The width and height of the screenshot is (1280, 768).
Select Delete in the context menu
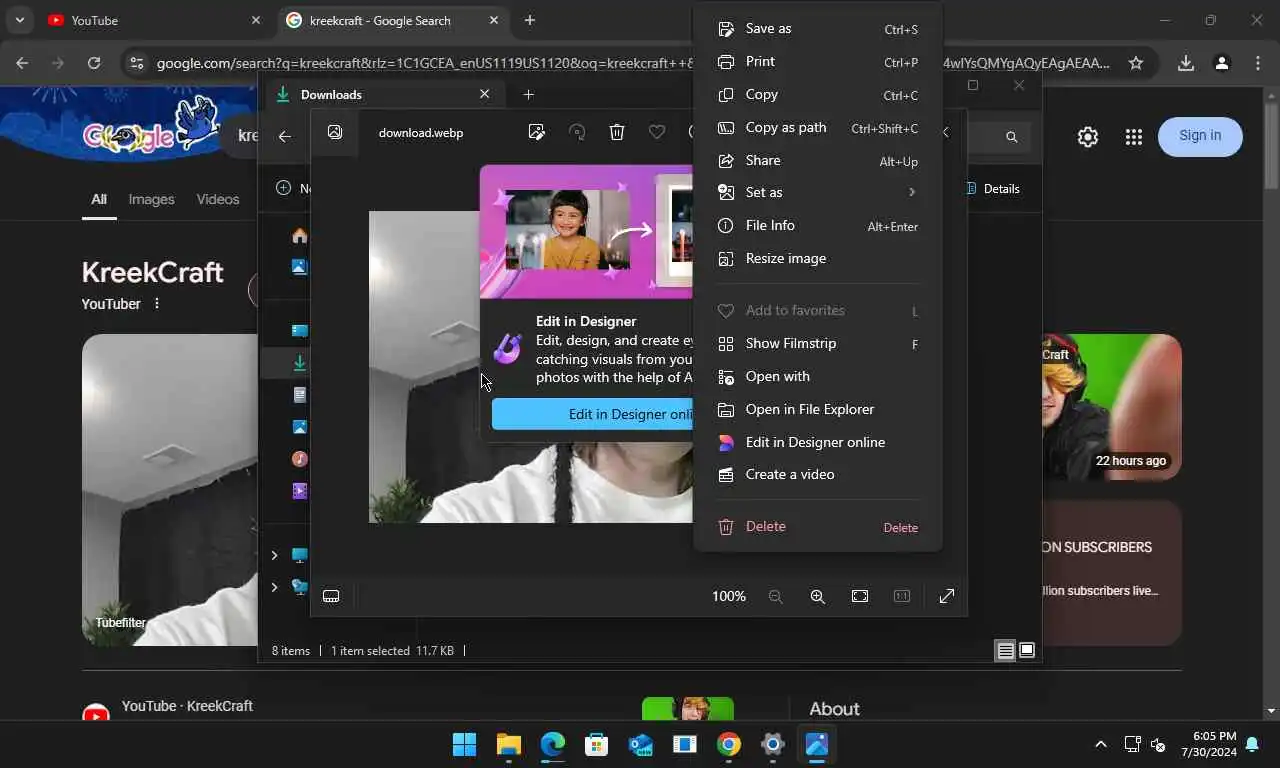pyautogui.click(x=817, y=527)
